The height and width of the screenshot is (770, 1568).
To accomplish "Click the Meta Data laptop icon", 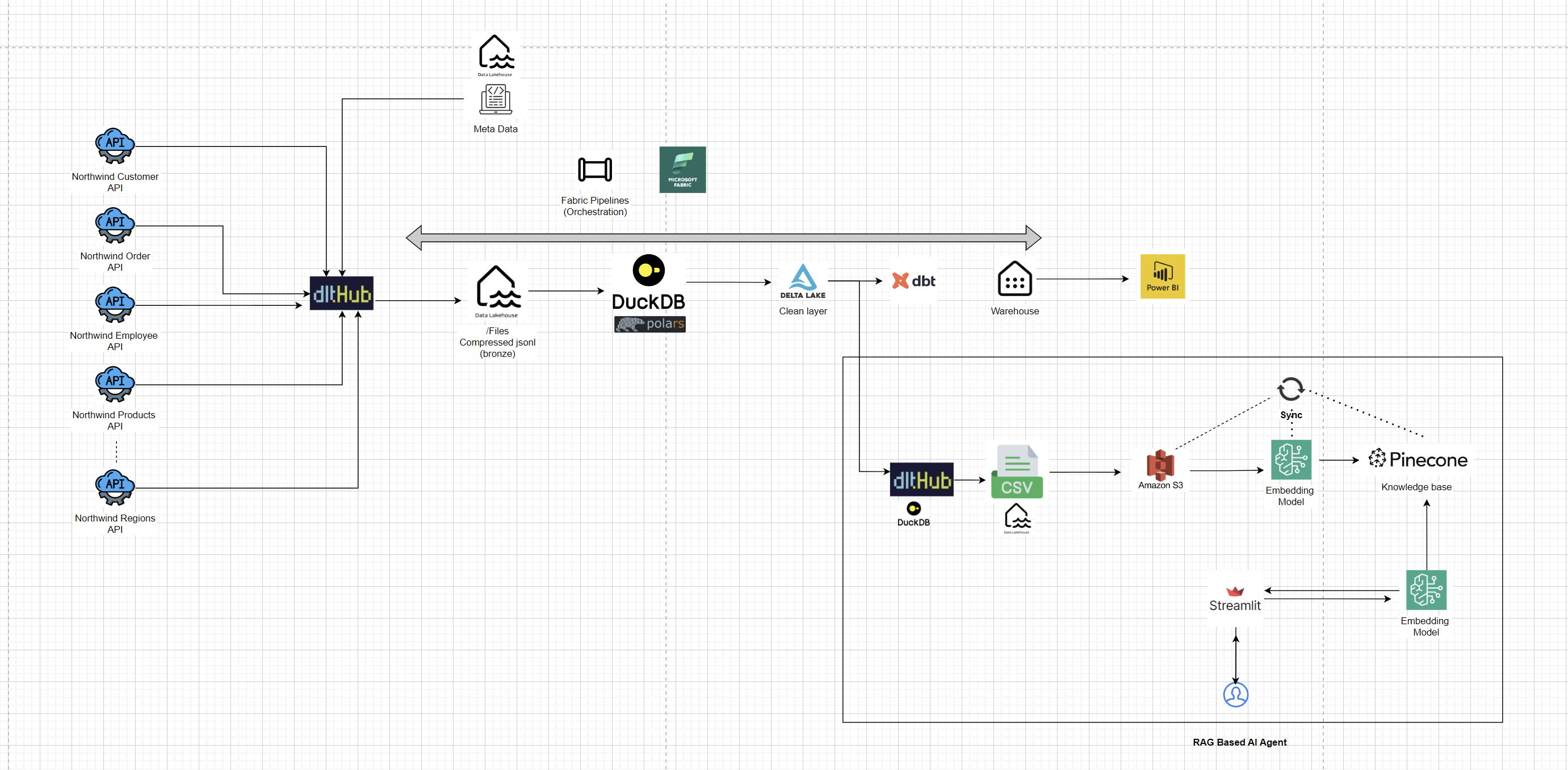I will (x=496, y=99).
